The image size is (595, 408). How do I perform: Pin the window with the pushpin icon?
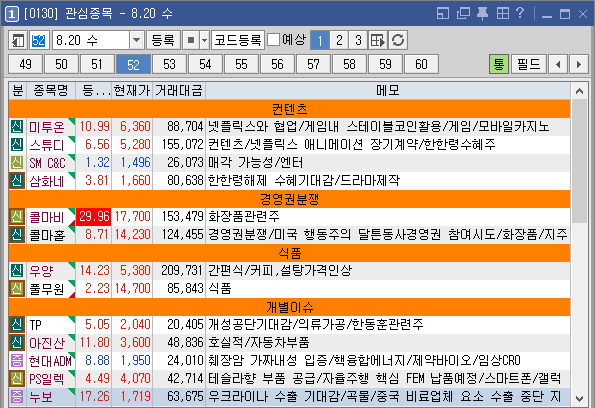(482, 14)
